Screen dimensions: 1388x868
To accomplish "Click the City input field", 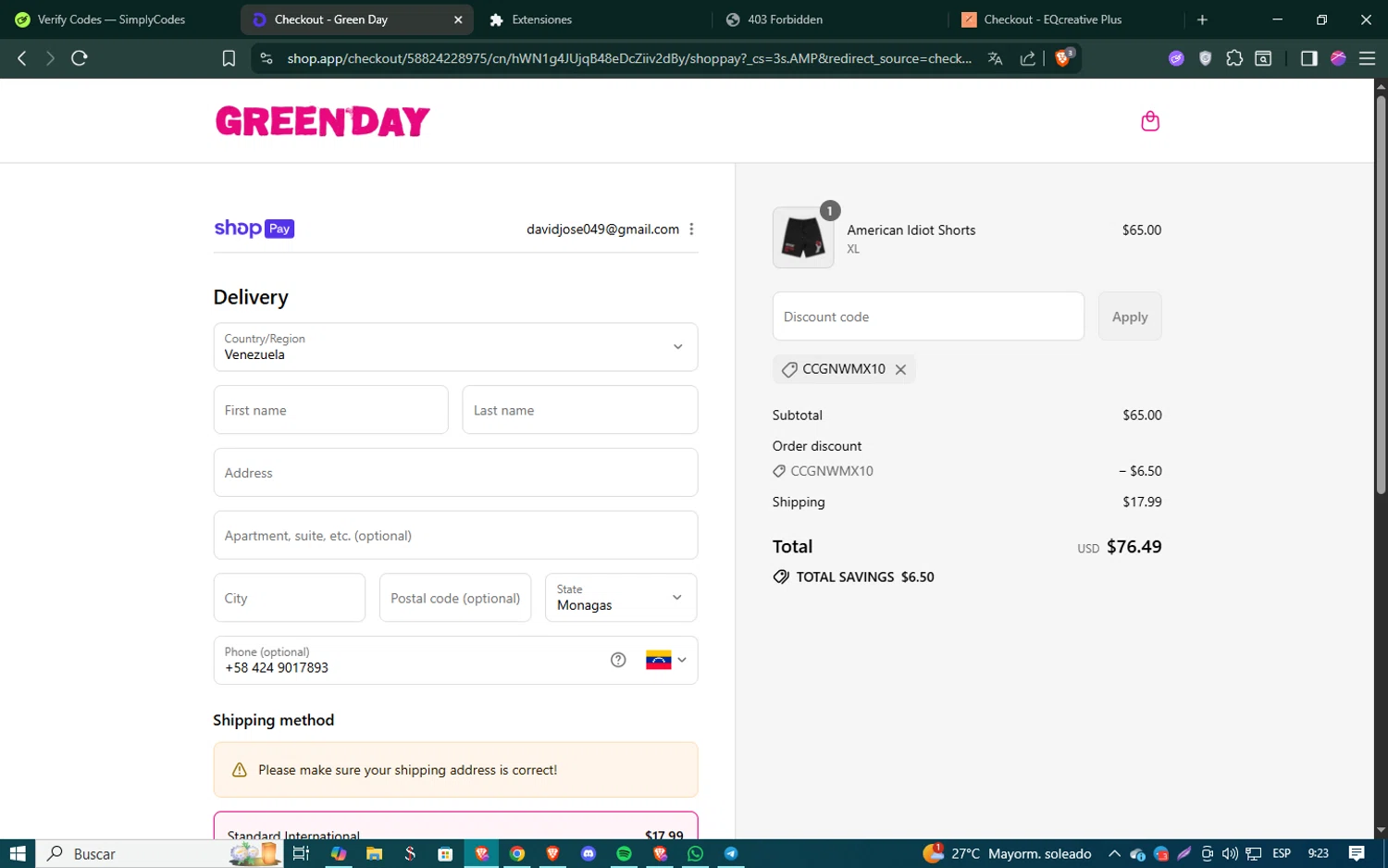I will (290, 598).
